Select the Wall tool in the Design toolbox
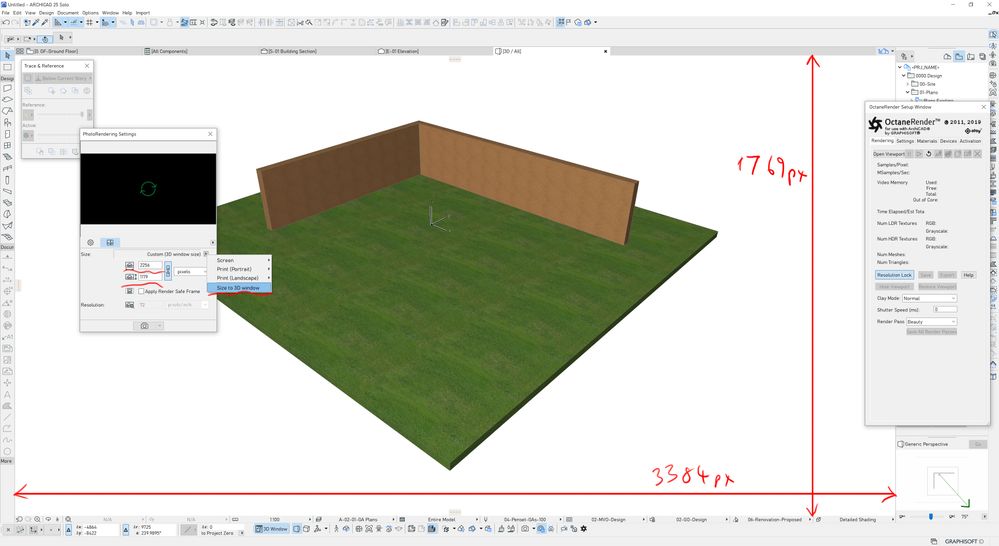This screenshot has height=546, width=999. [7, 89]
